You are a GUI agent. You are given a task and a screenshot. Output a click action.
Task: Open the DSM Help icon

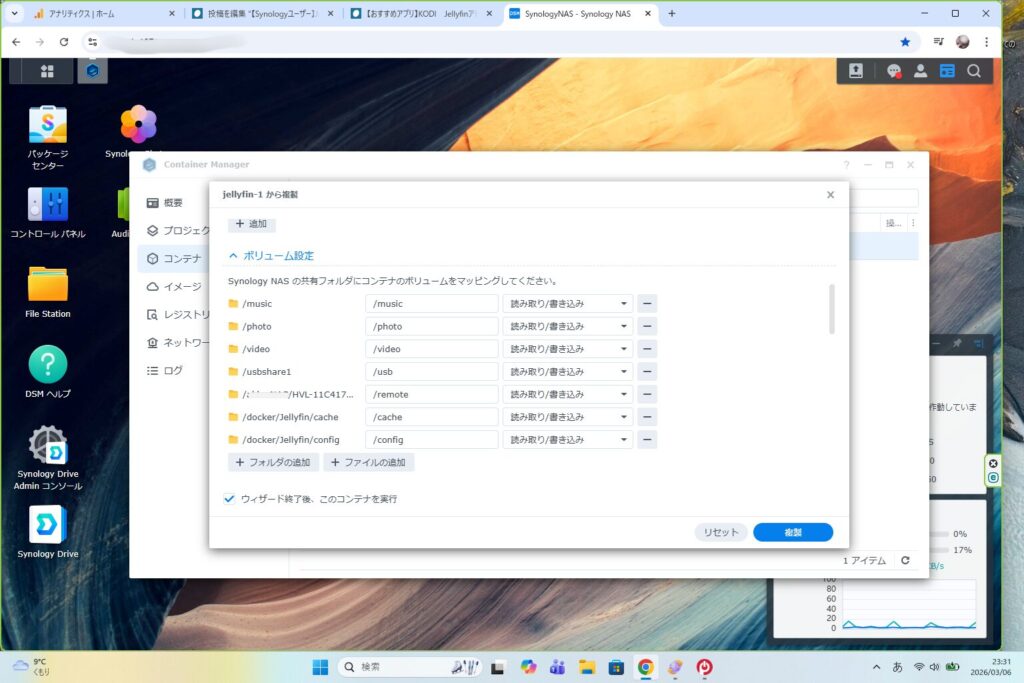point(47,365)
